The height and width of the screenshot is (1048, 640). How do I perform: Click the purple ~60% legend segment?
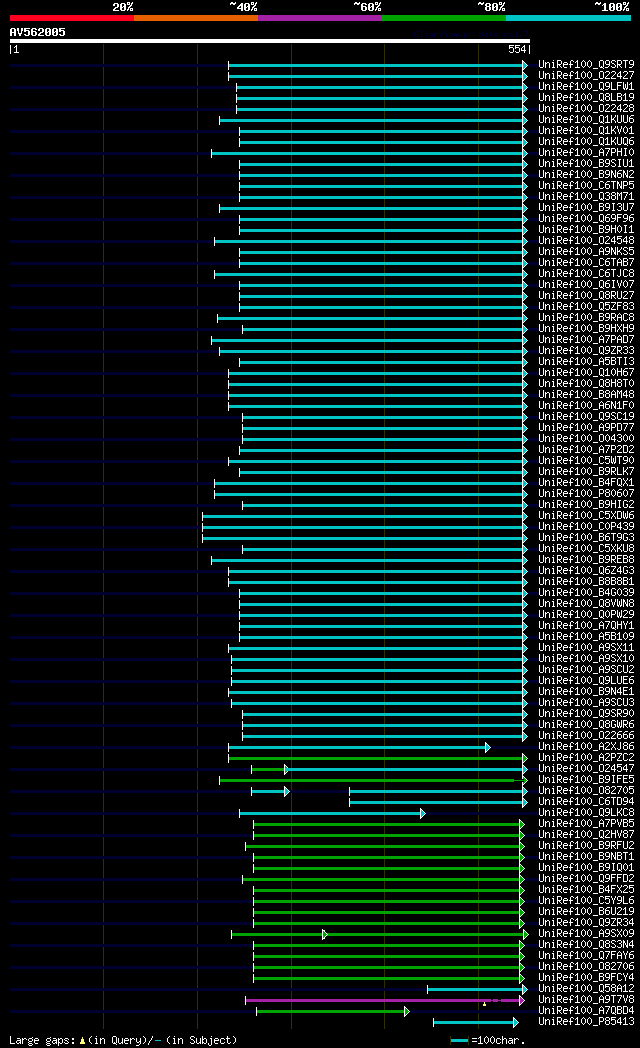pyautogui.click(x=319, y=18)
